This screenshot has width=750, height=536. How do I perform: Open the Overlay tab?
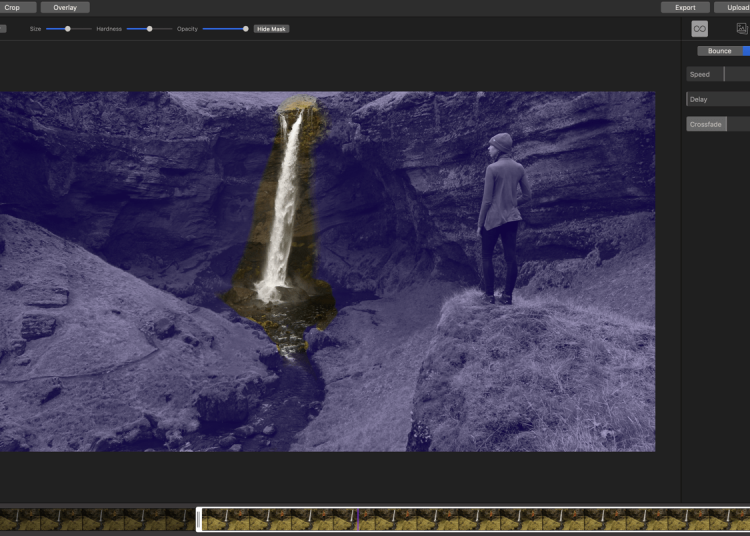(x=65, y=7)
